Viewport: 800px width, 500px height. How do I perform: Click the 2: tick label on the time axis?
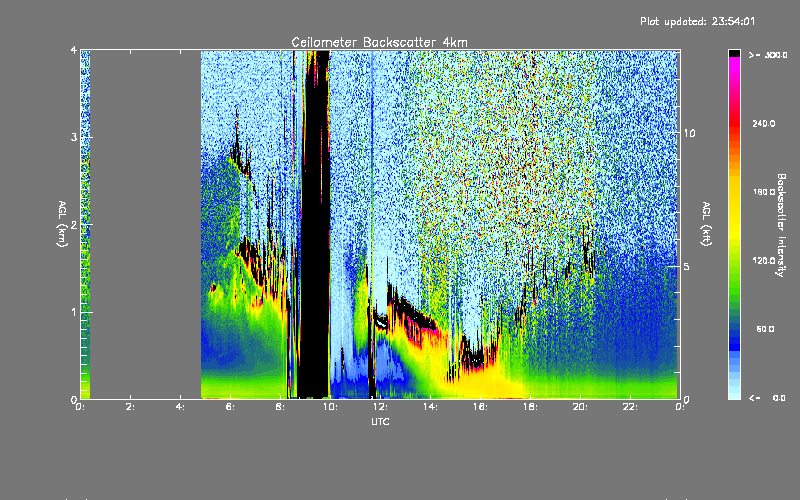click(131, 407)
